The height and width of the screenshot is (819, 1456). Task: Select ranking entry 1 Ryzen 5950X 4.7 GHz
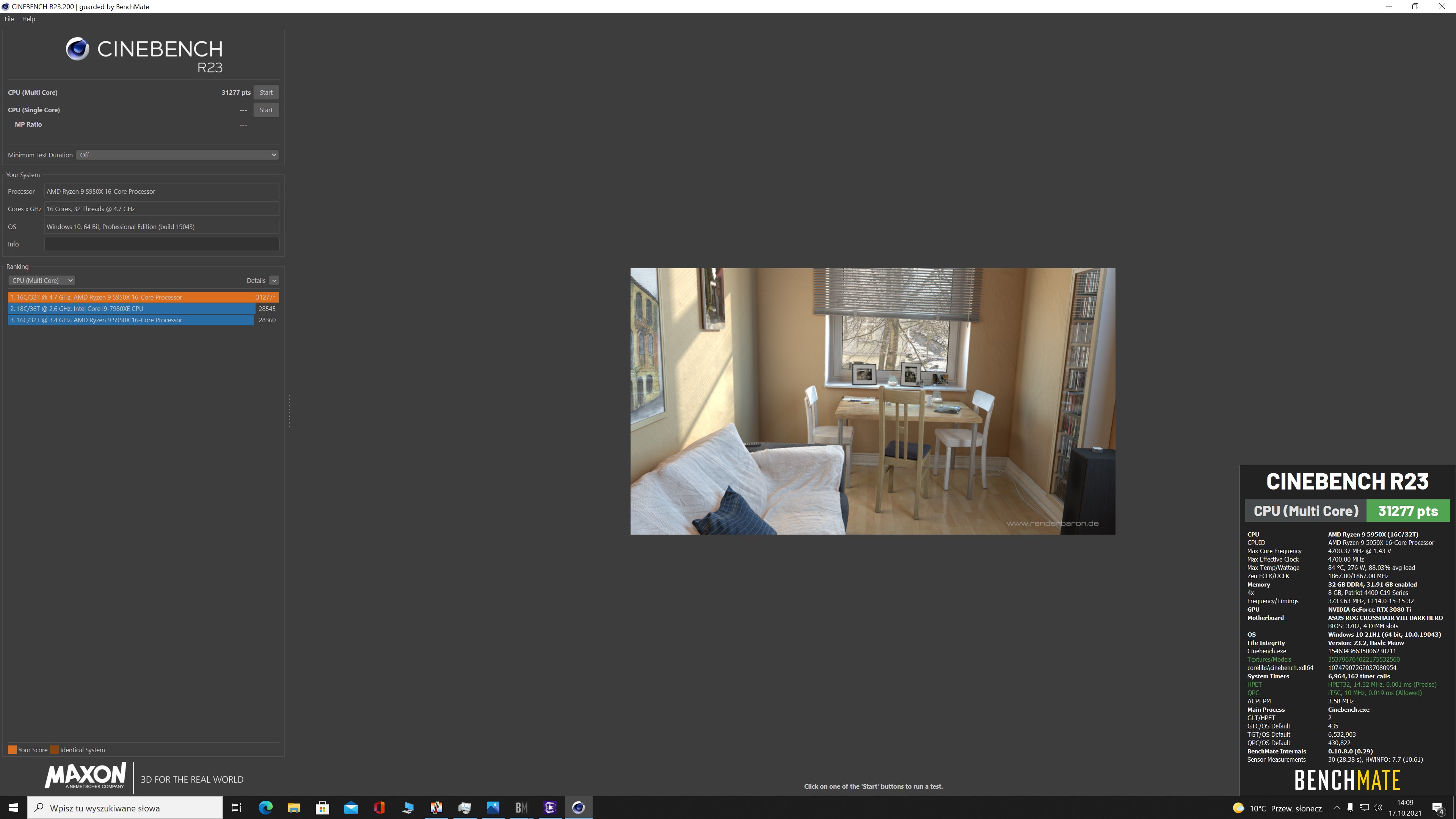click(x=143, y=297)
